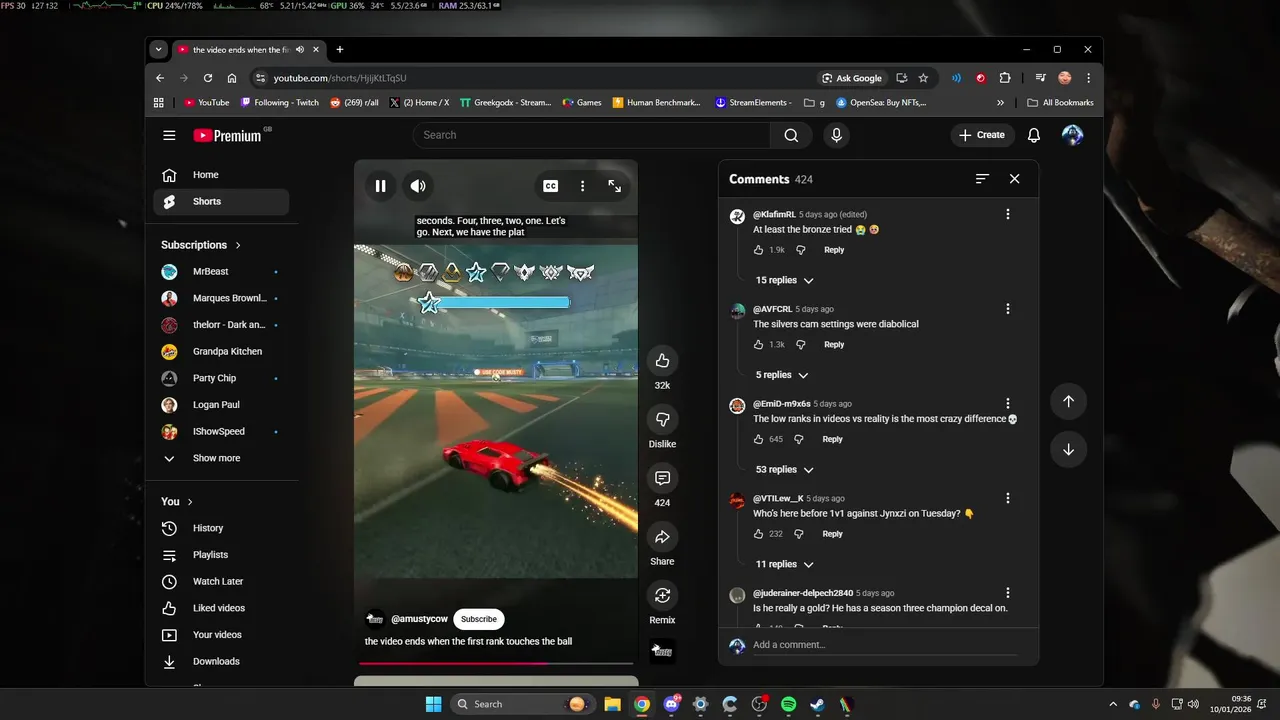Image resolution: width=1280 pixels, height=720 pixels.
Task: Open Playlists in the sidebar
Action: click(221, 555)
